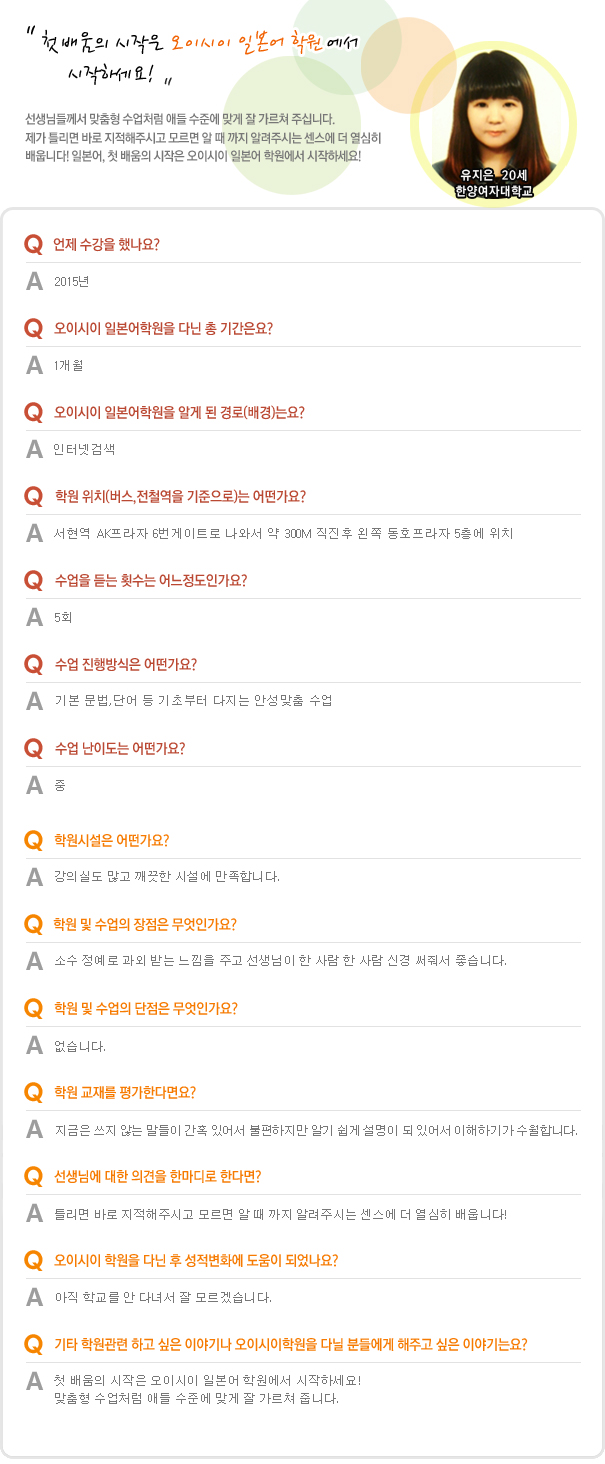
Task: Click the question '오이시이 일본어학원을 다닌 총 기간은요?'
Action: [164, 328]
